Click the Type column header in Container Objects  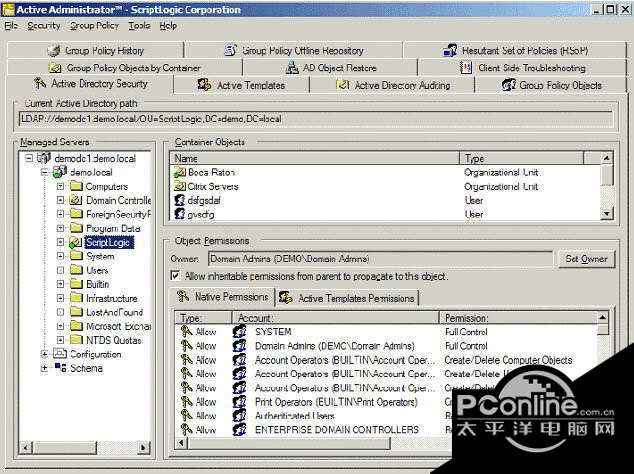click(530, 158)
